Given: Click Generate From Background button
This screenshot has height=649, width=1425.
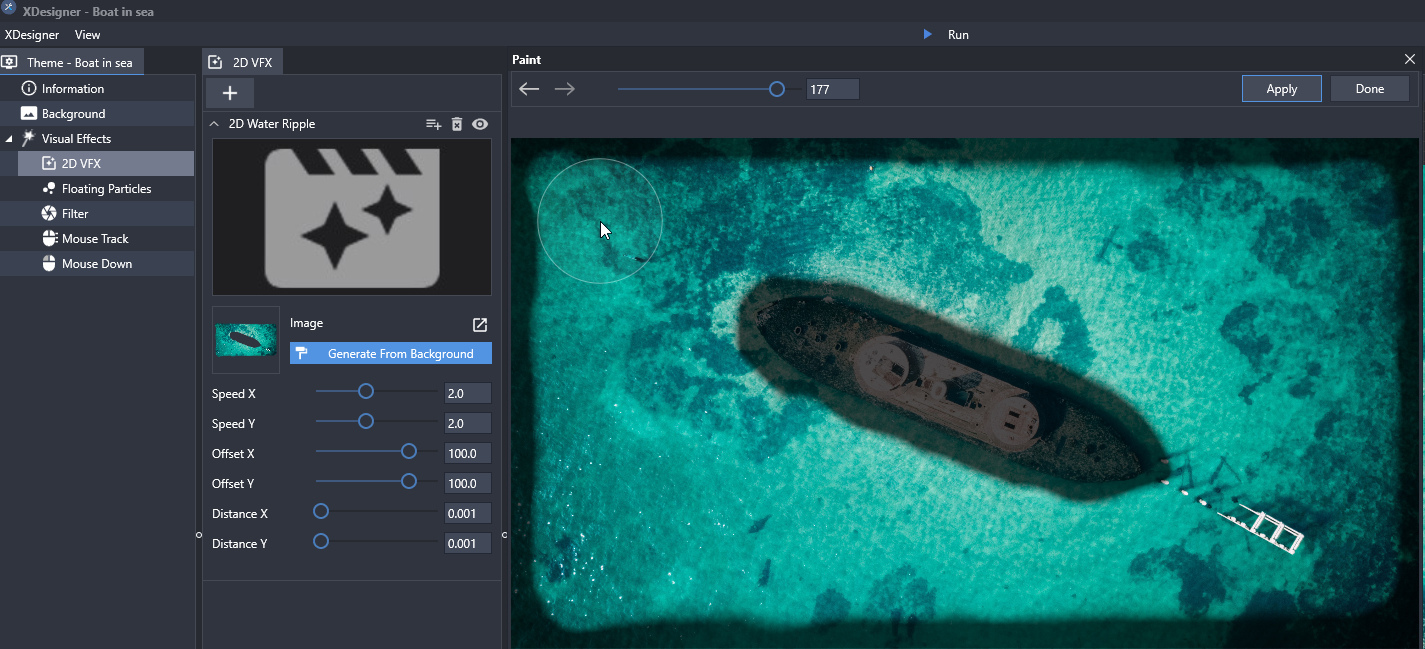Looking at the screenshot, I should click(x=391, y=353).
